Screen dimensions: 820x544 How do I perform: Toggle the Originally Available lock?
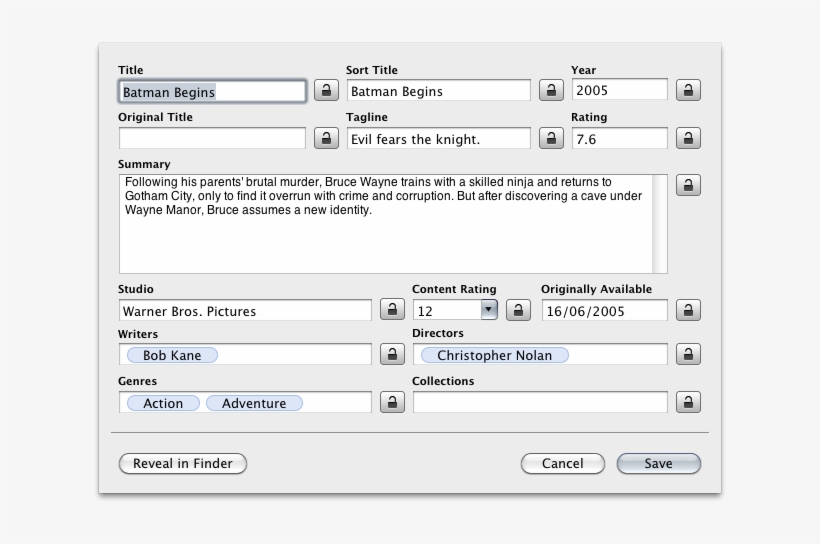(x=688, y=311)
